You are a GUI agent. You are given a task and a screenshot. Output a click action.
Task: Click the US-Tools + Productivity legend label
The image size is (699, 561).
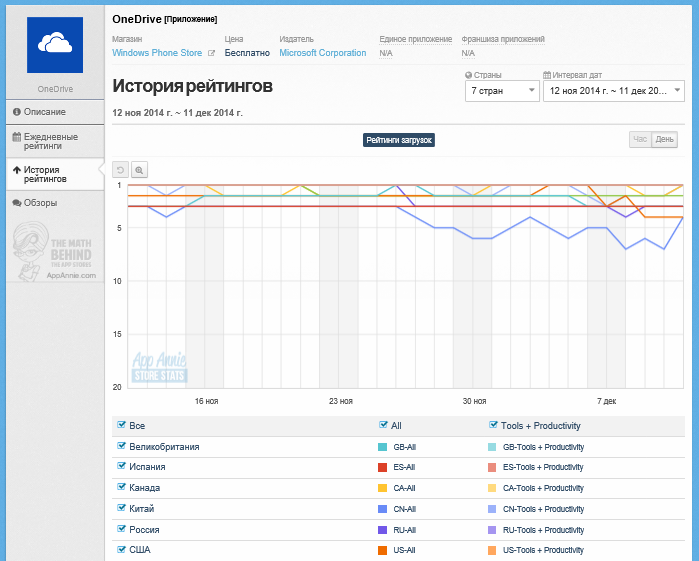point(543,550)
